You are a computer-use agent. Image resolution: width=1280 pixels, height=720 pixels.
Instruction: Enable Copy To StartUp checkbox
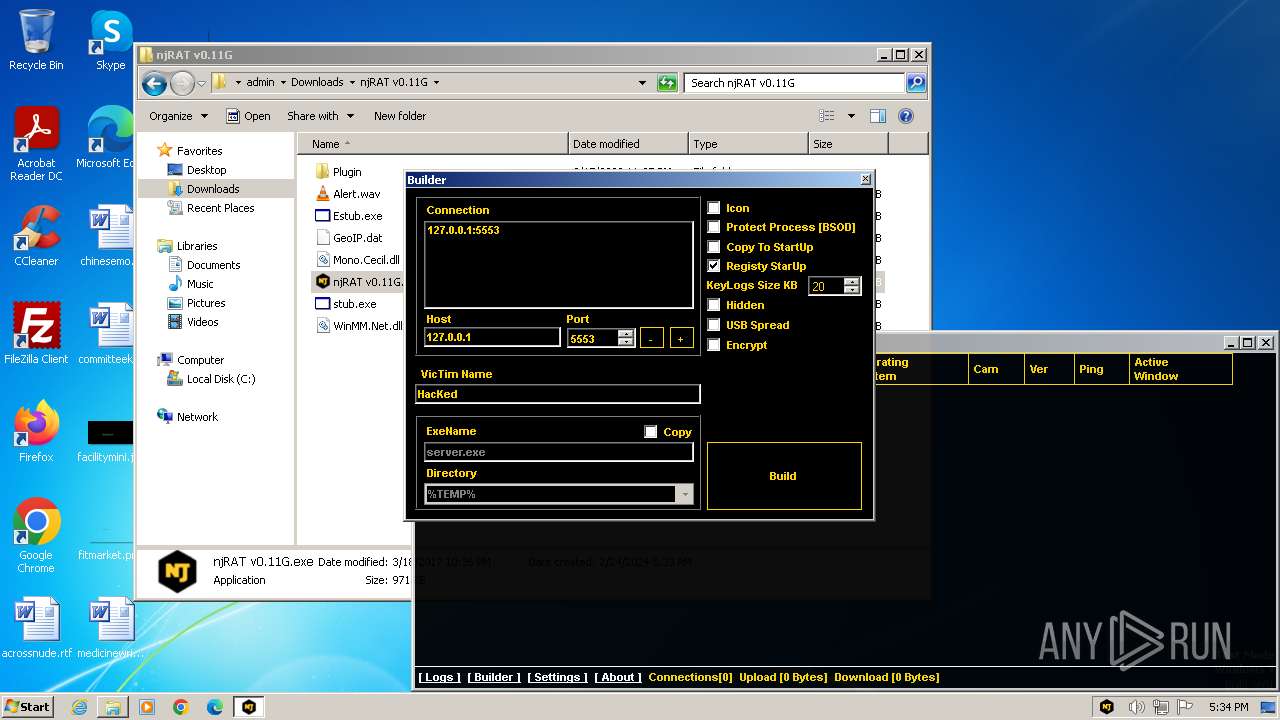[714, 247]
